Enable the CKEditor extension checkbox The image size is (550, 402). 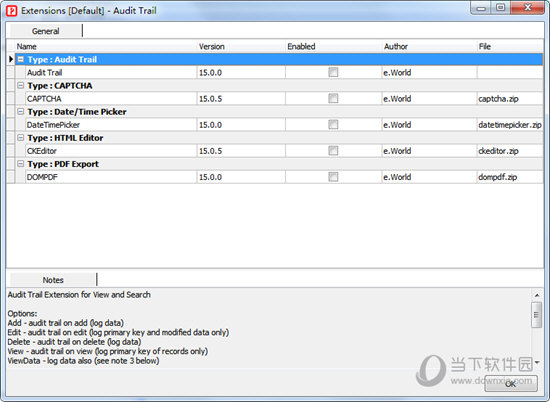(x=333, y=150)
